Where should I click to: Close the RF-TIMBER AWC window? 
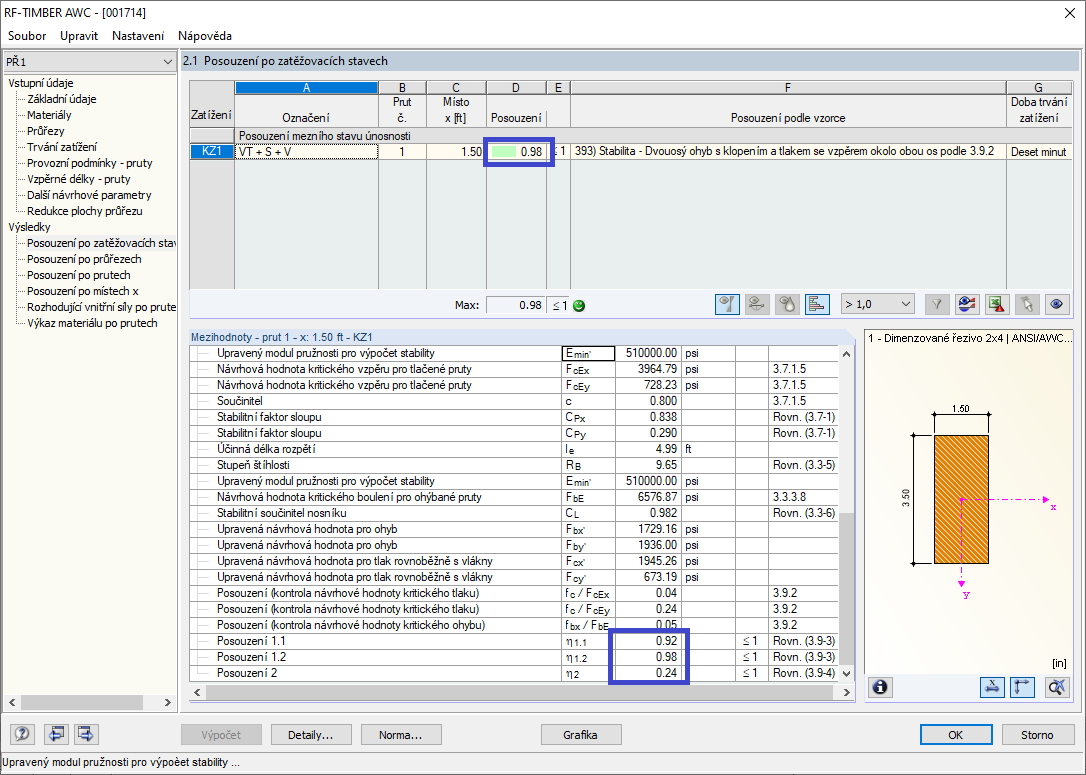pos(1070,13)
